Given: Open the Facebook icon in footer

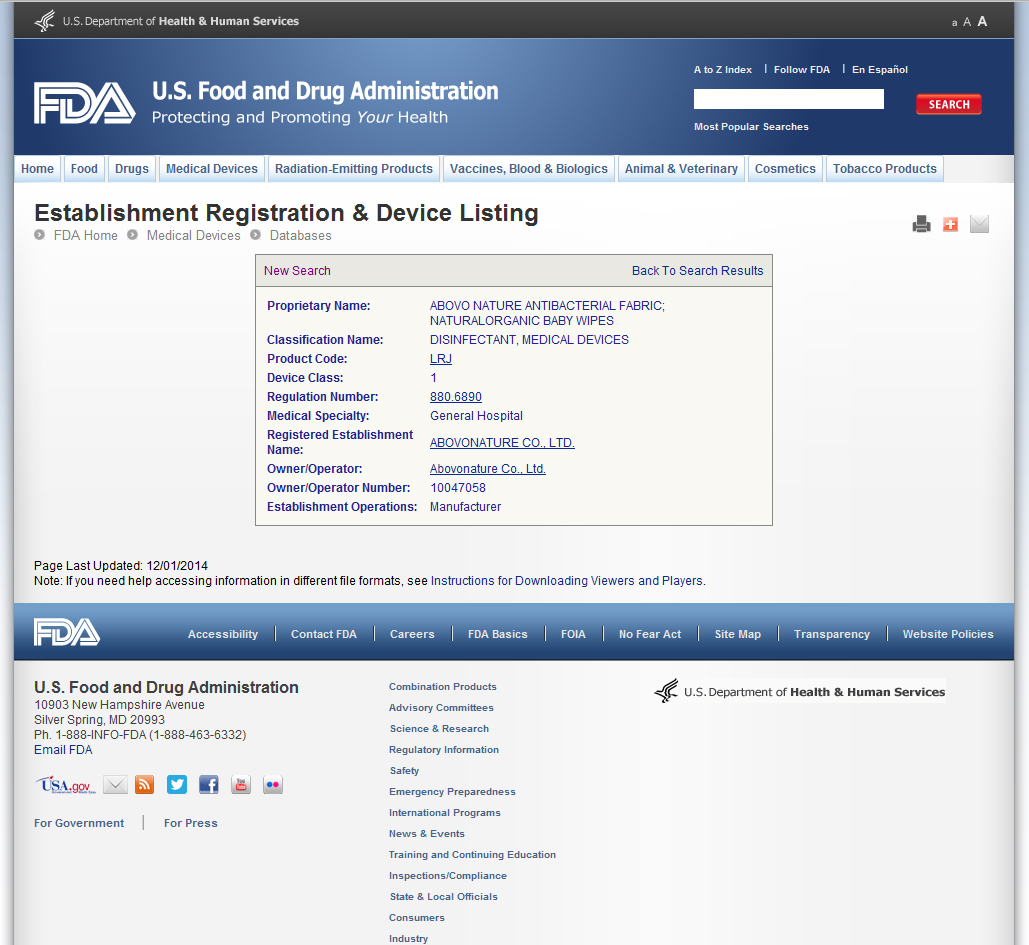Looking at the screenshot, I should [x=209, y=785].
